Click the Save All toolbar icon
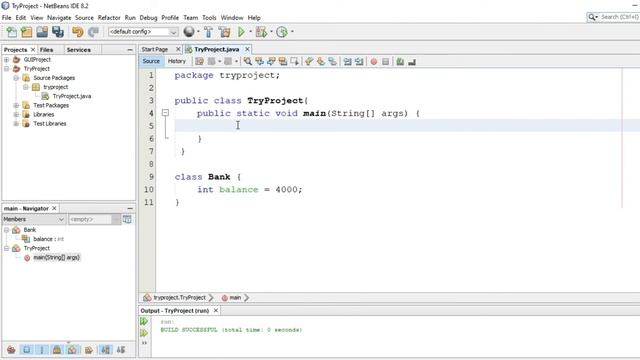640x360 pixels. click(58, 32)
